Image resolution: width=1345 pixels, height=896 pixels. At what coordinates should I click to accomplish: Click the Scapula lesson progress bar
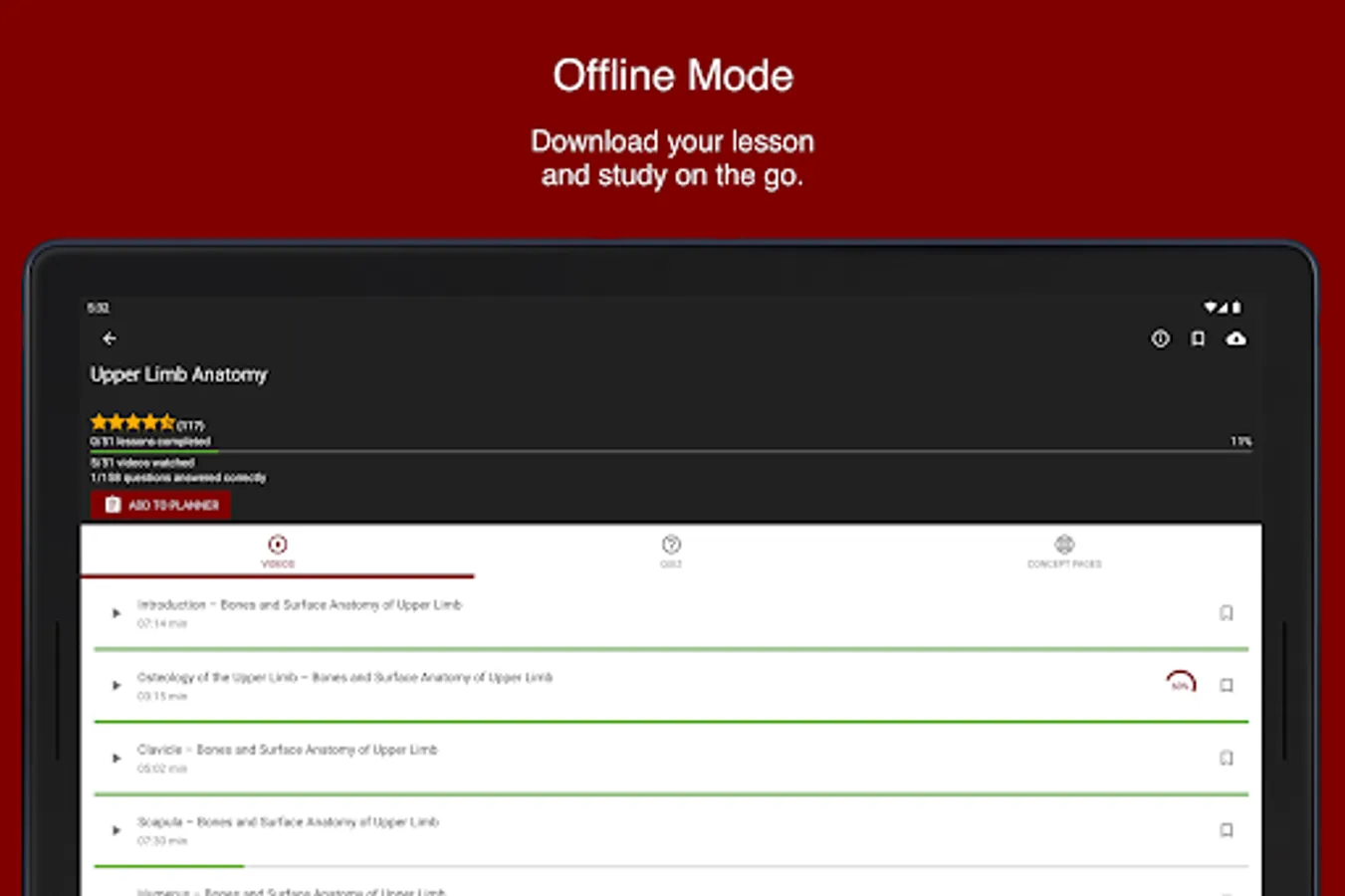click(x=671, y=867)
